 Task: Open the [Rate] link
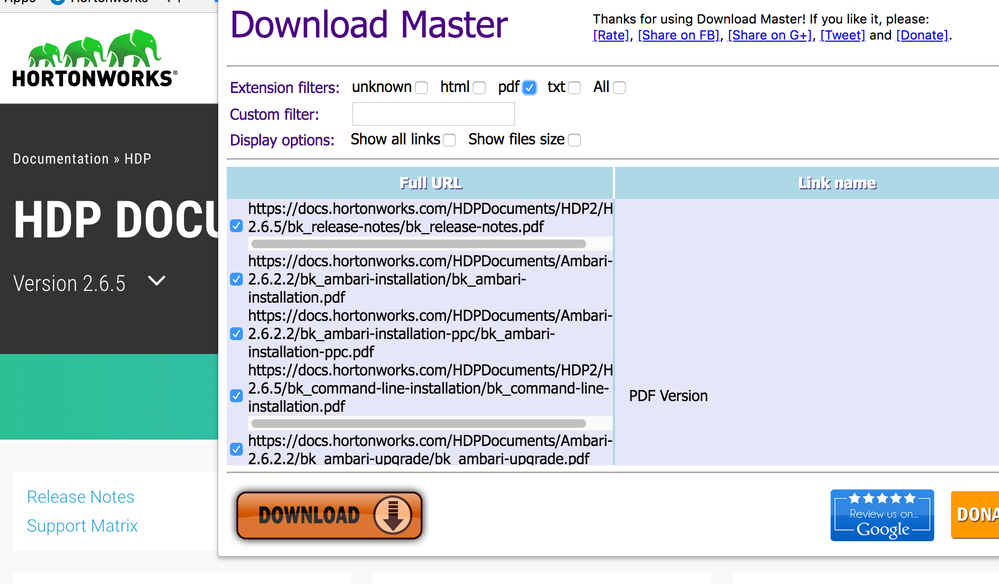[x=610, y=36]
